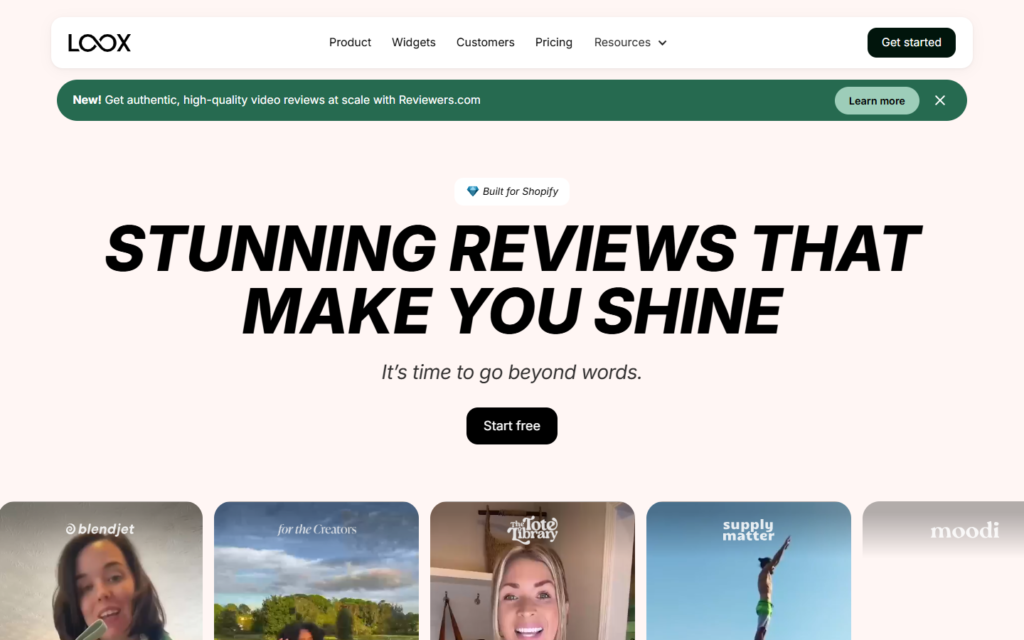Click the 'It's time to go beyond words.' text
The height and width of the screenshot is (640, 1024).
coord(512,372)
